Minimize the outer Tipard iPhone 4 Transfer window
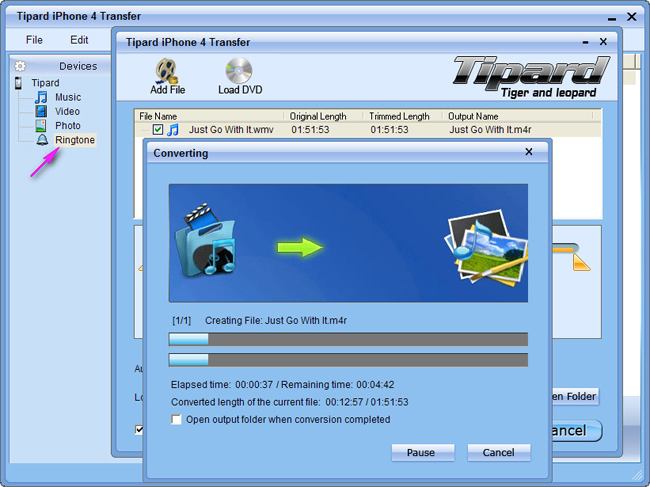Image resolution: width=650 pixels, height=487 pixels. (x=612, y=18)
